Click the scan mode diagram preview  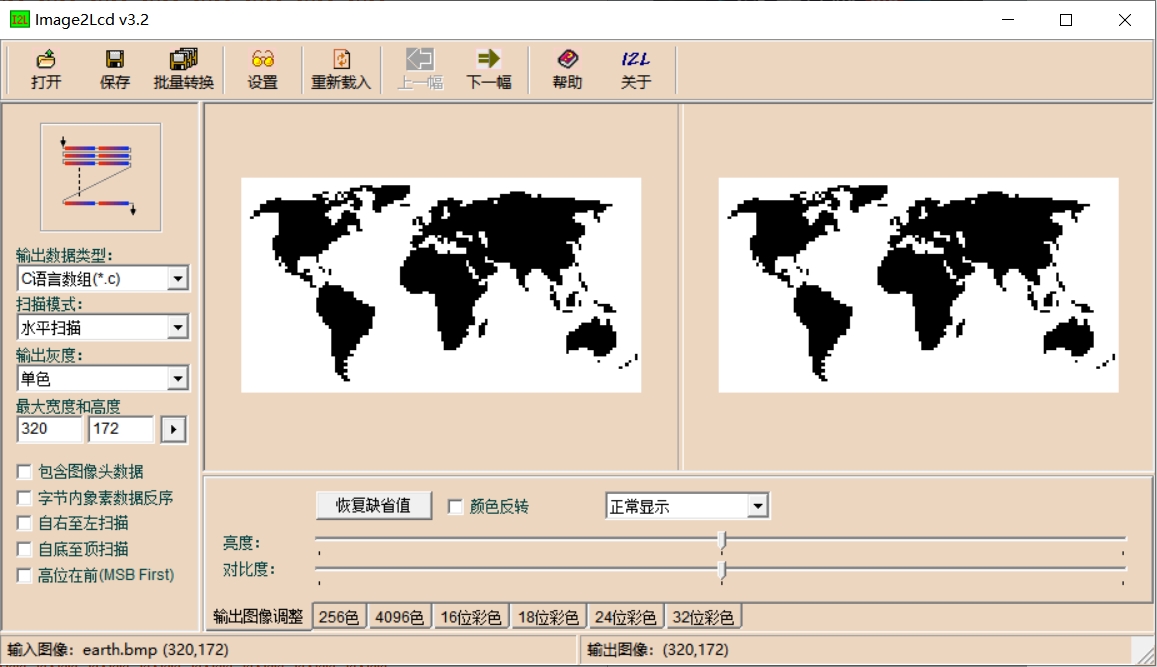(101, 177)
